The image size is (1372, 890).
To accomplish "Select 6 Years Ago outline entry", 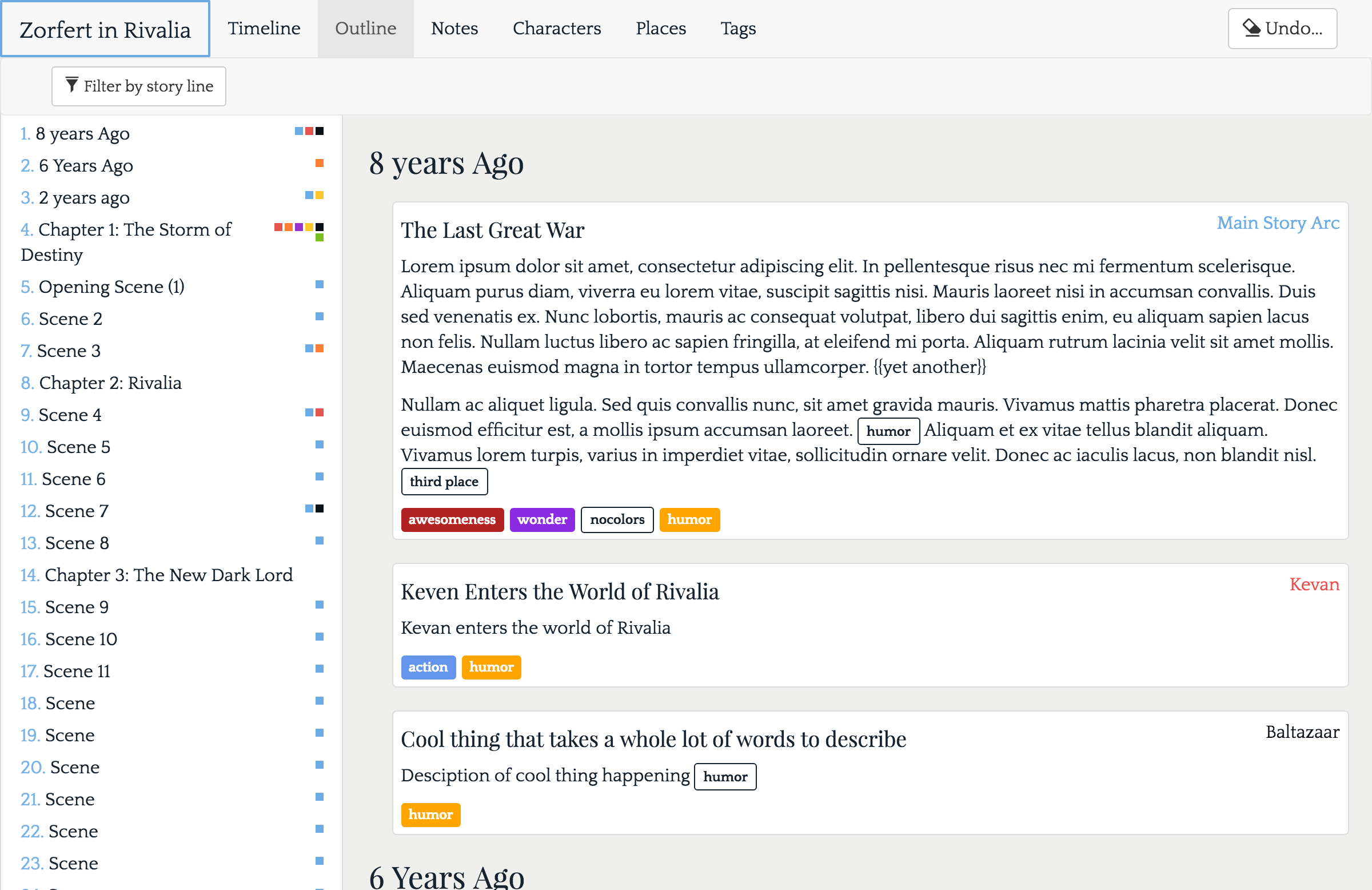I will (x=85, y=165).
